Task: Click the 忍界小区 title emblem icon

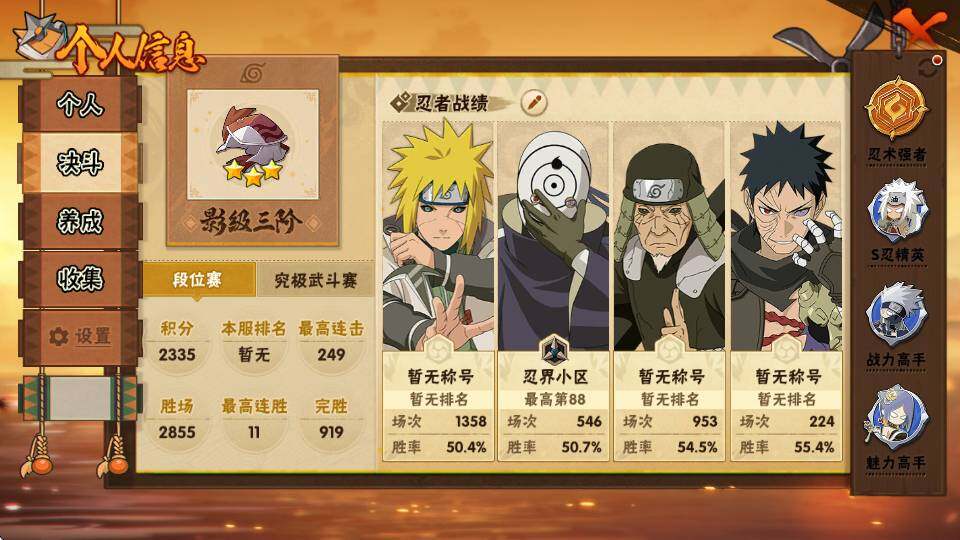Action: [x=555, y=351]
